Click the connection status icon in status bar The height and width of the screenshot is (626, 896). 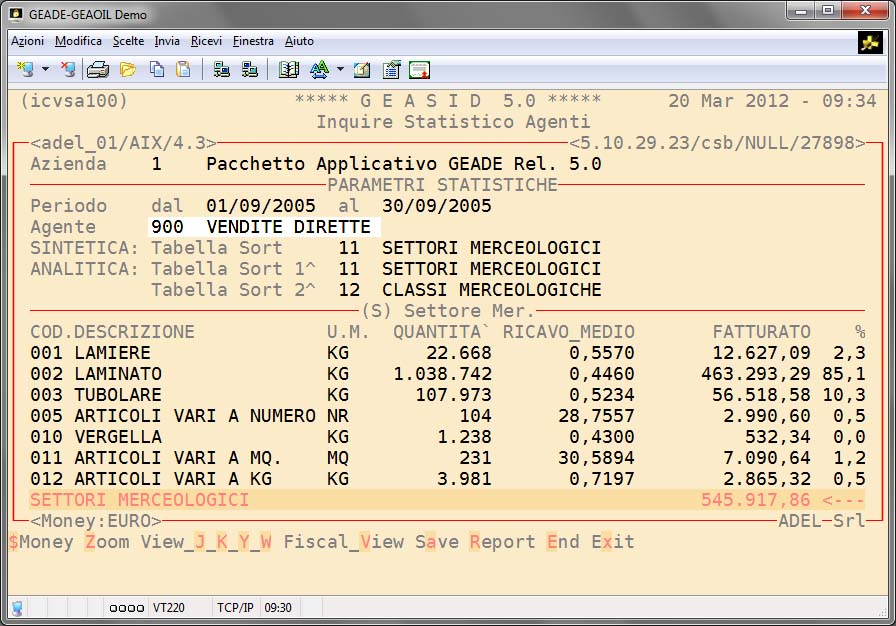(x=17, y=607)
